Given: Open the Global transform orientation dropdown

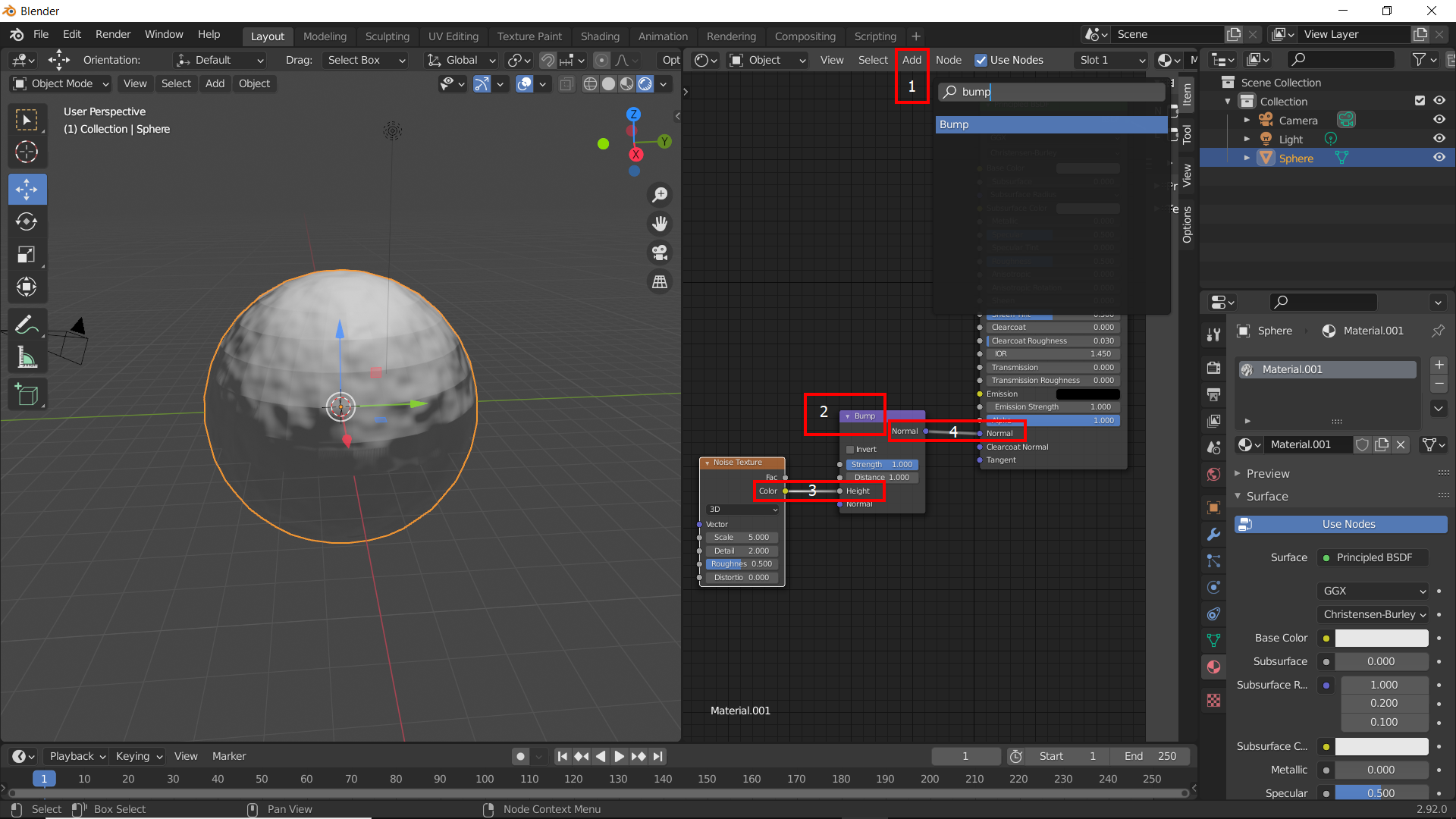Looking at the screenshot, I should (x=460, y=60).
